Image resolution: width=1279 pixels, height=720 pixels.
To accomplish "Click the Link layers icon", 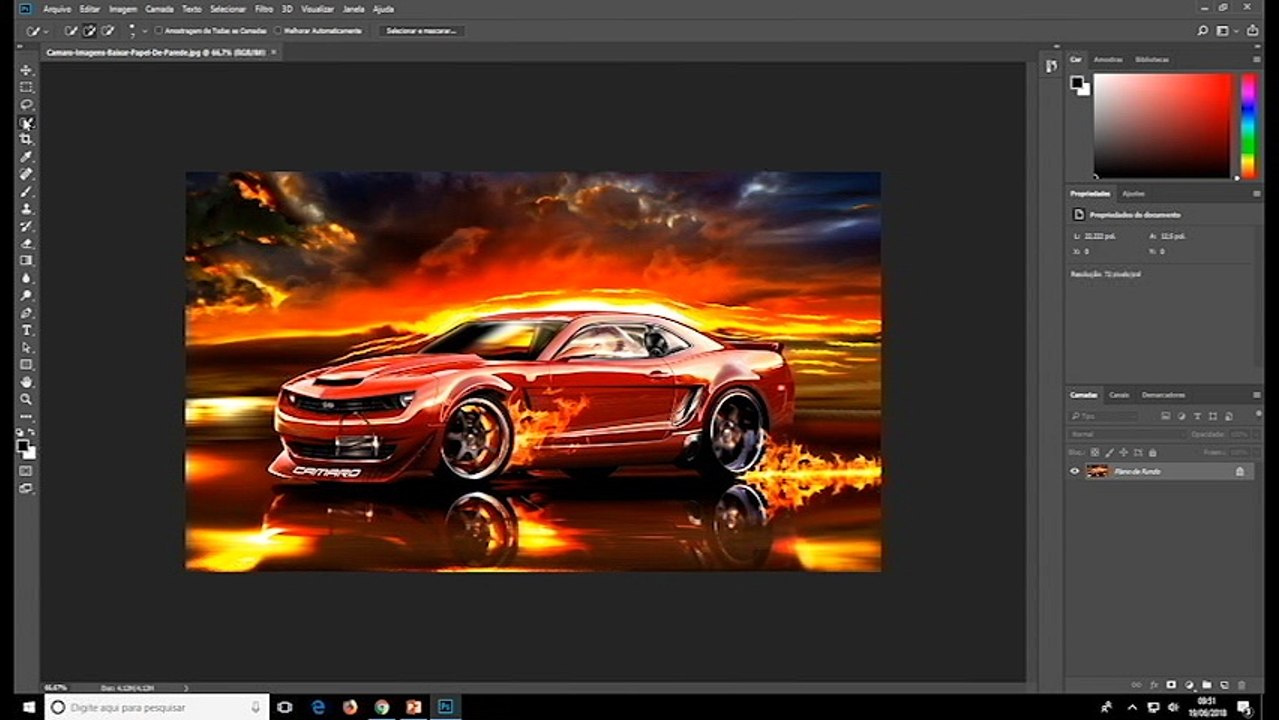I will pyautogui.click(x=1135, y=685).
